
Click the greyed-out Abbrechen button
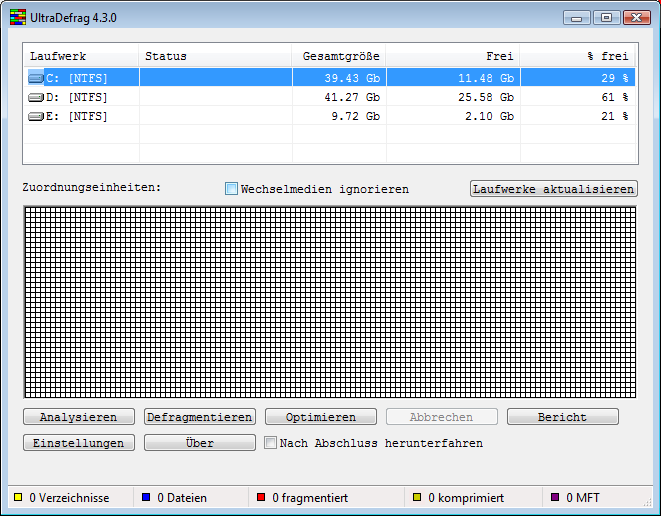(442, 417)
